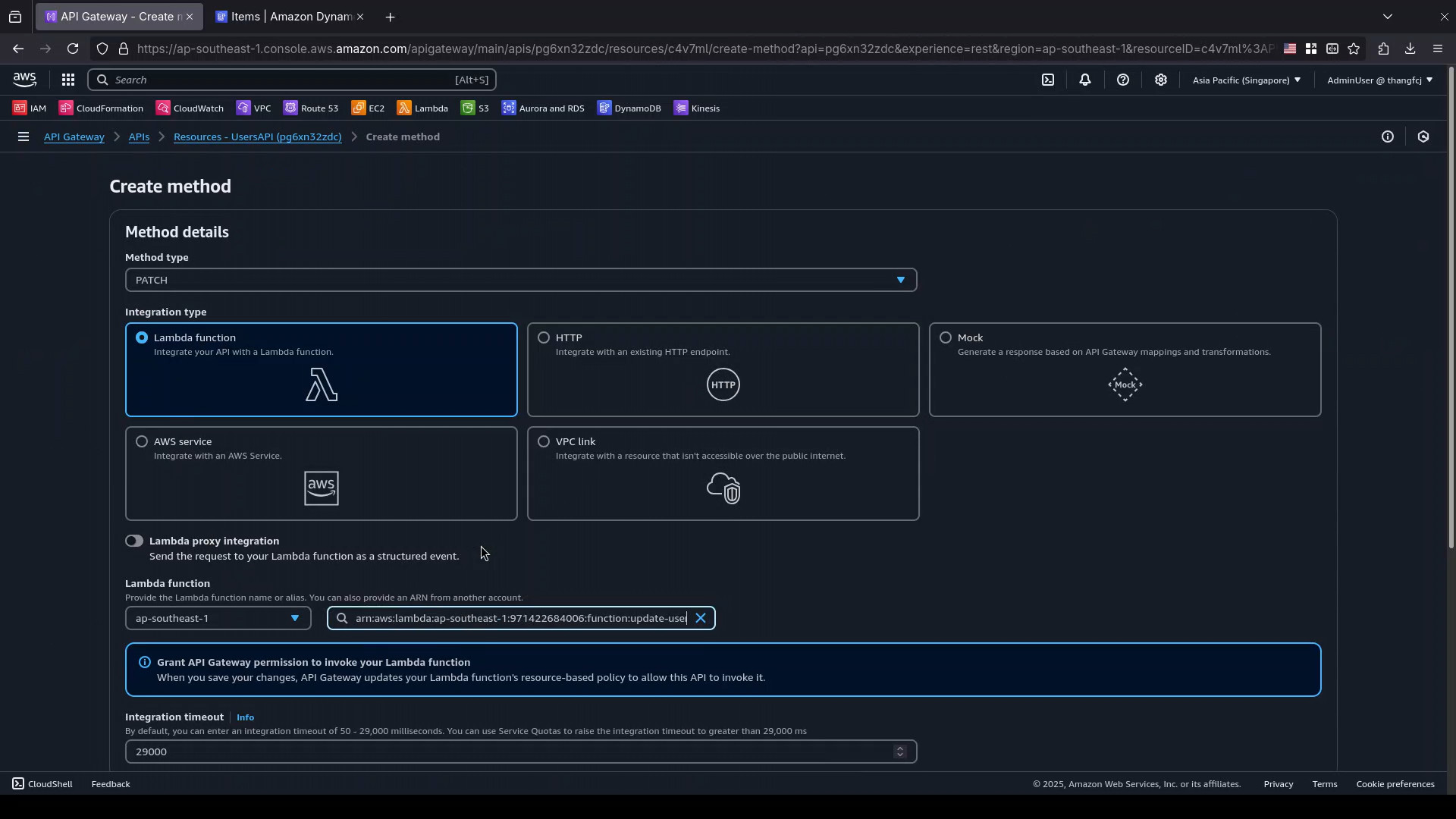
Task: Open the EC2 shortcut
Action: [x=368, y=108]
